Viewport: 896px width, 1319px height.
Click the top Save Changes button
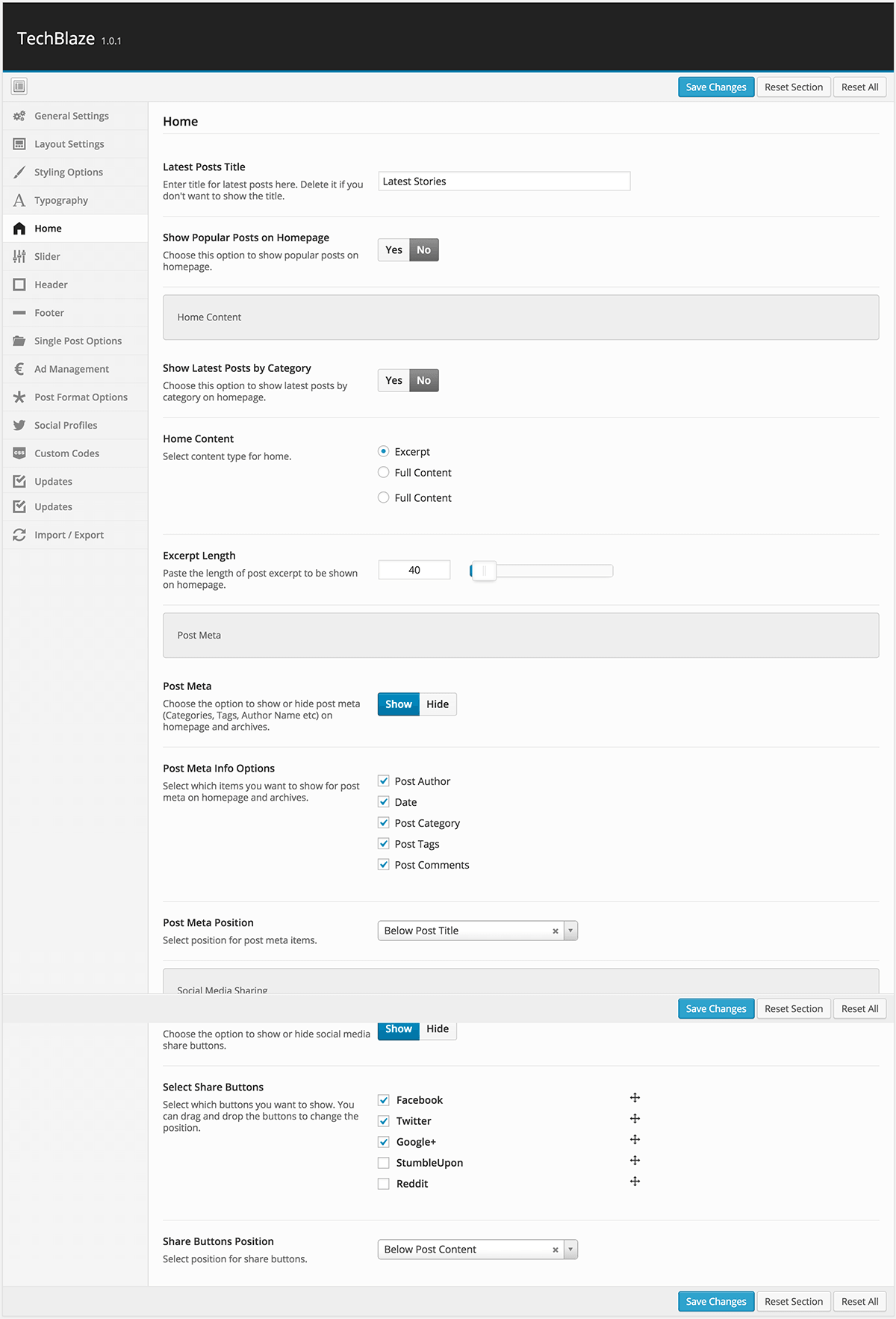[x=716, y=87]
